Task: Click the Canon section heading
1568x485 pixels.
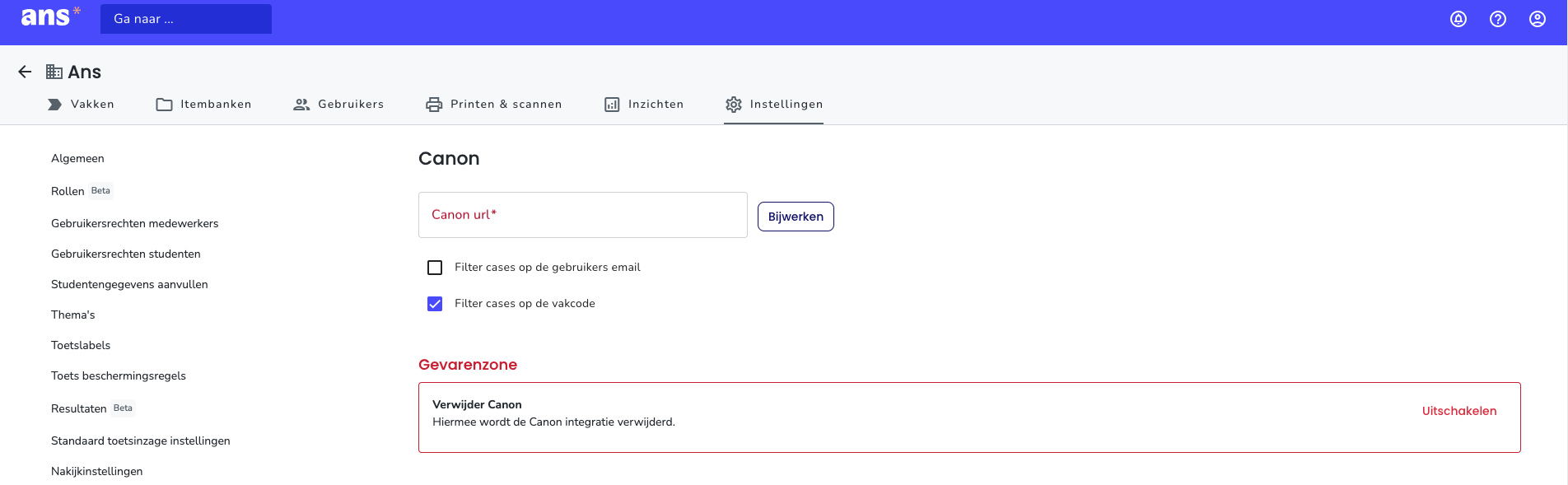Action: pyautogui.click(x=449, y=158)
